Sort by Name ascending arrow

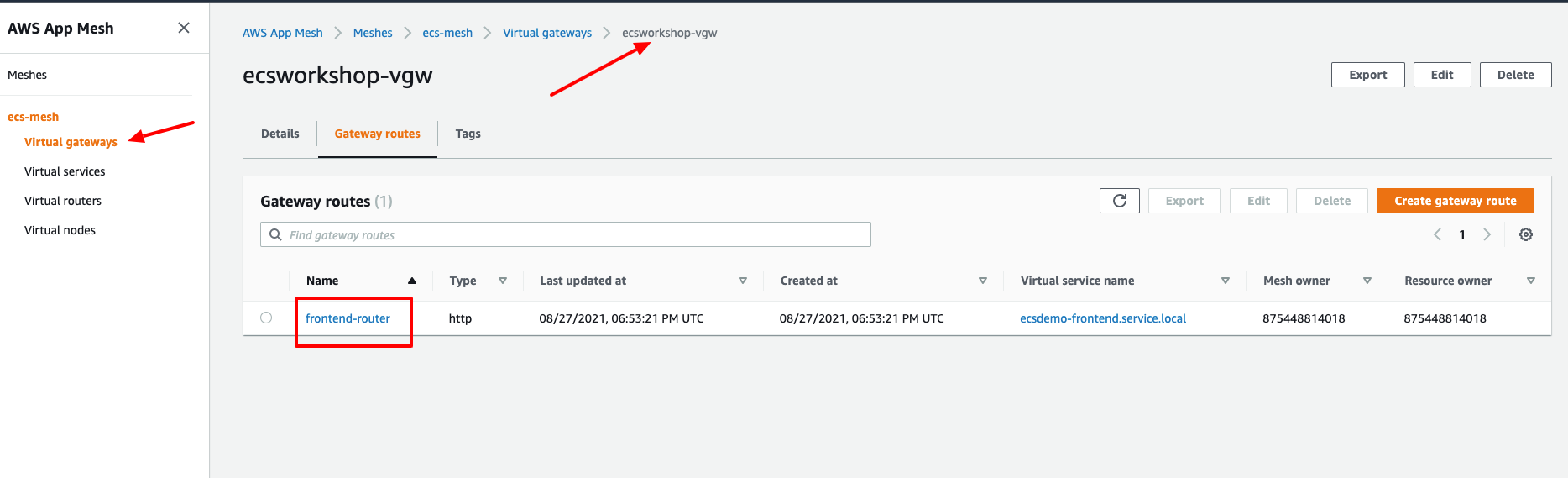tap(412, 281)
